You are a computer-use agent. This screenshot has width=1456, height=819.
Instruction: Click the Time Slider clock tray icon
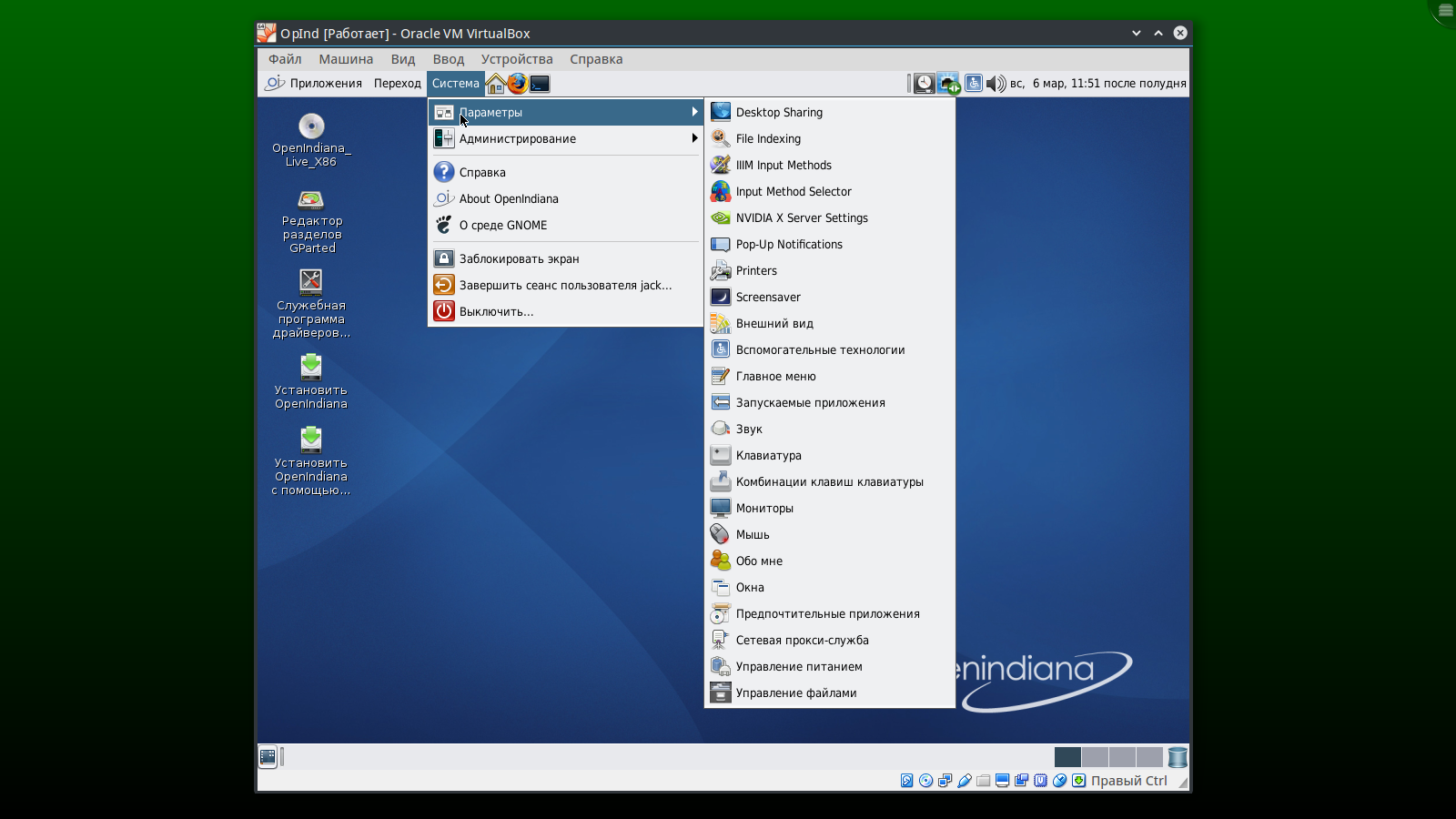click(x=924, y=84)
